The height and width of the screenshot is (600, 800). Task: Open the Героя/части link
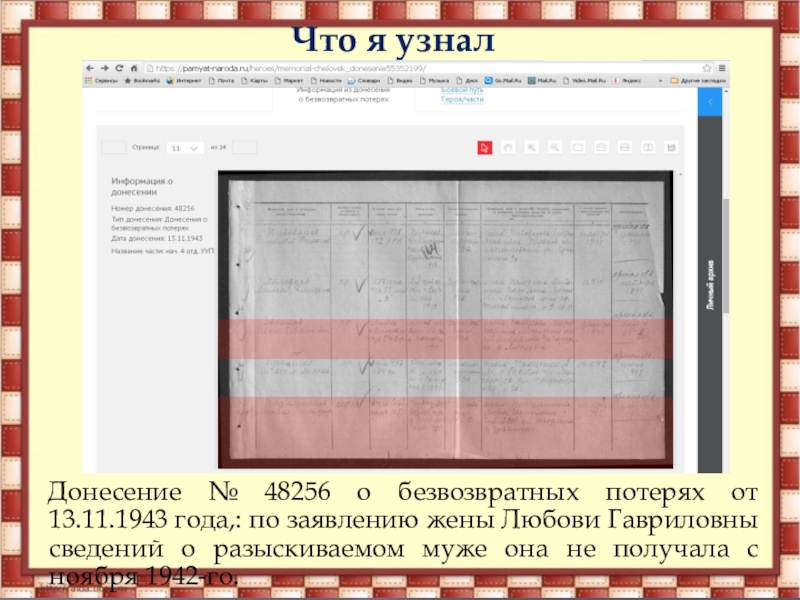click(x=462, y=99)
